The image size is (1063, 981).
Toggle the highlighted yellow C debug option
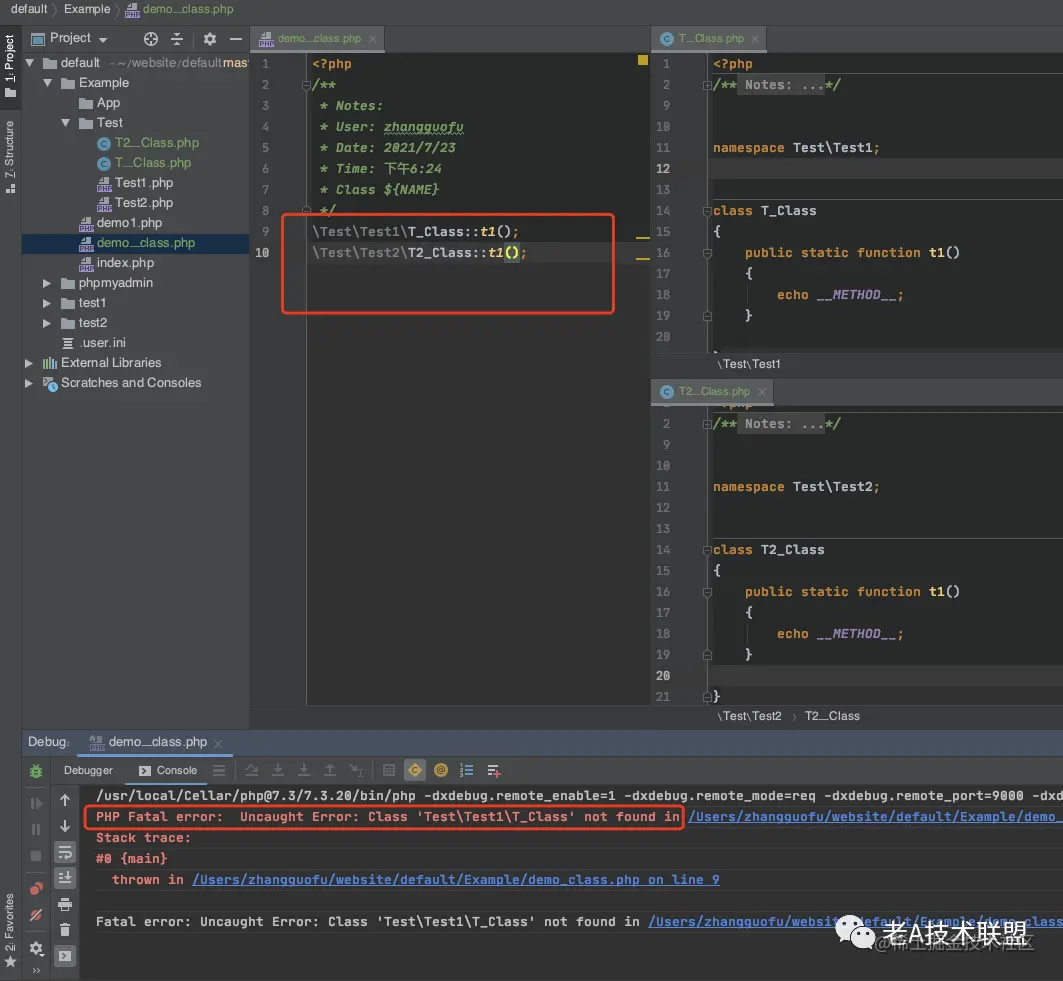pos(414,770)
